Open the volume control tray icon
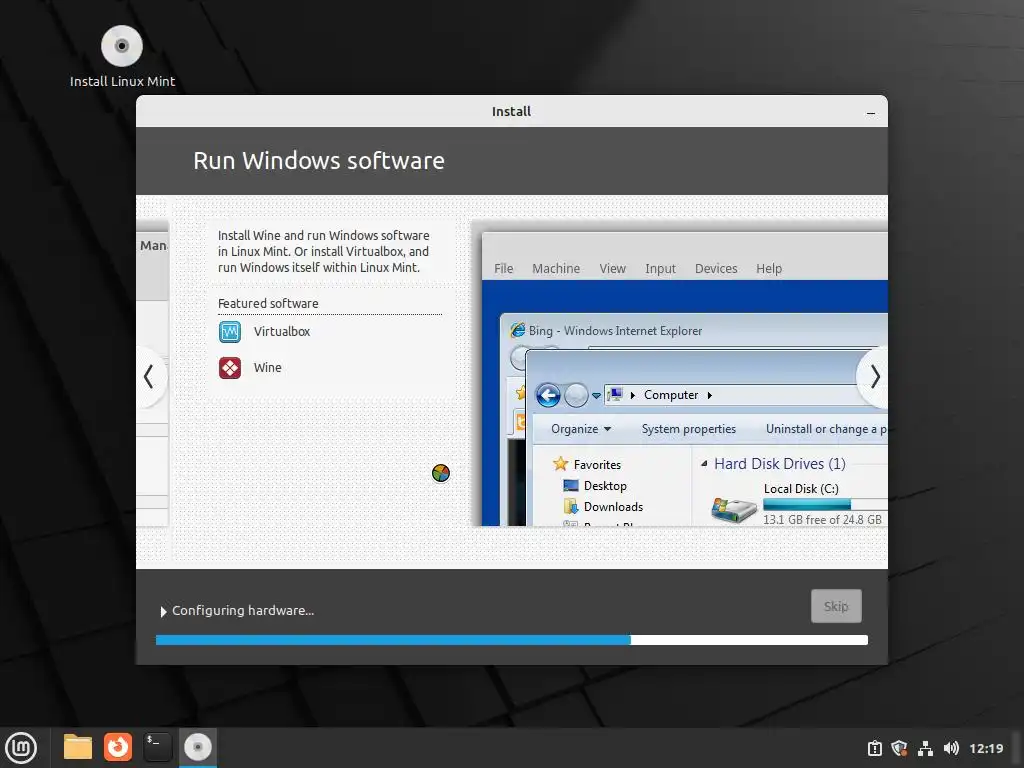Screen dimensions: 1024x768 click(951, 748)
